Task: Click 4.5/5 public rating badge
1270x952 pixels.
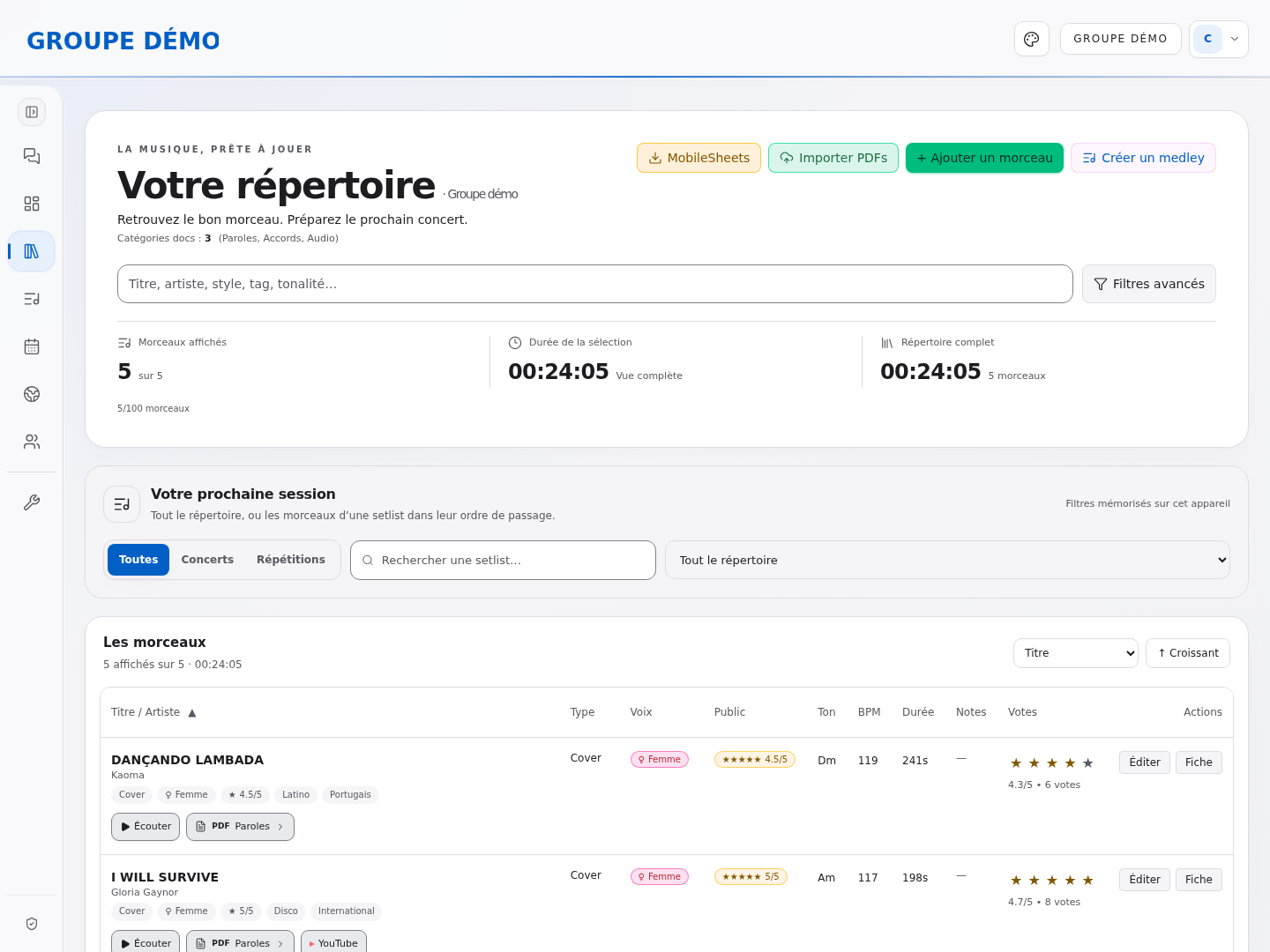Action: click(x=755, y=759)
